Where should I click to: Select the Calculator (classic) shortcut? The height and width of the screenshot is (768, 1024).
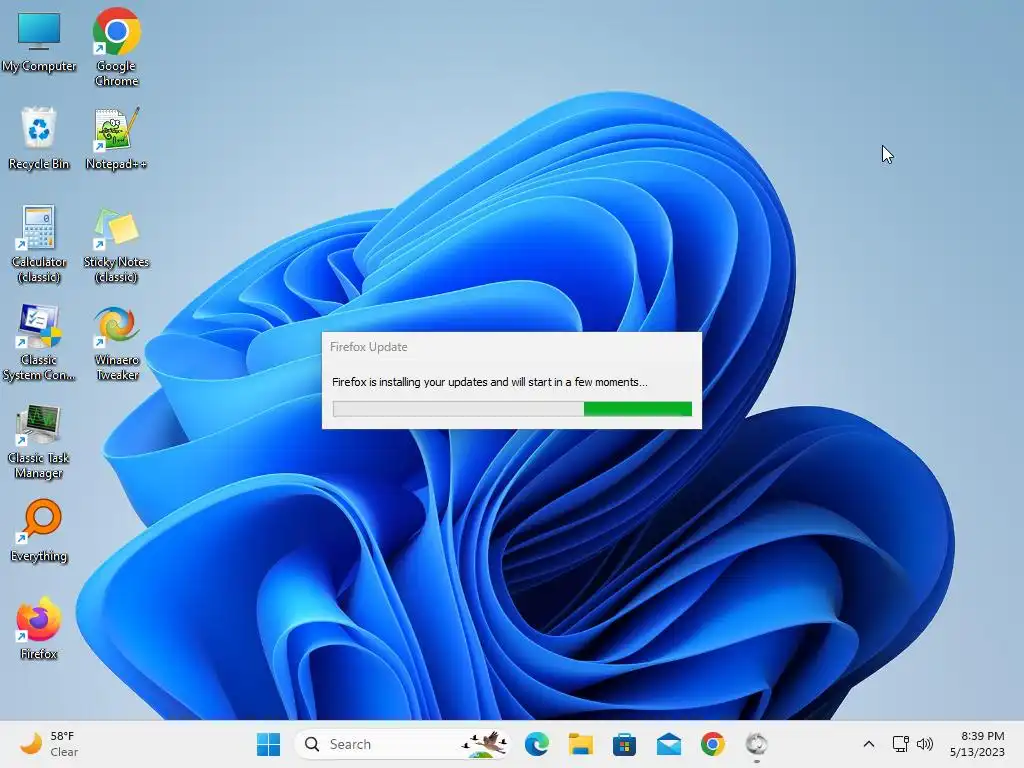(39, 244)
